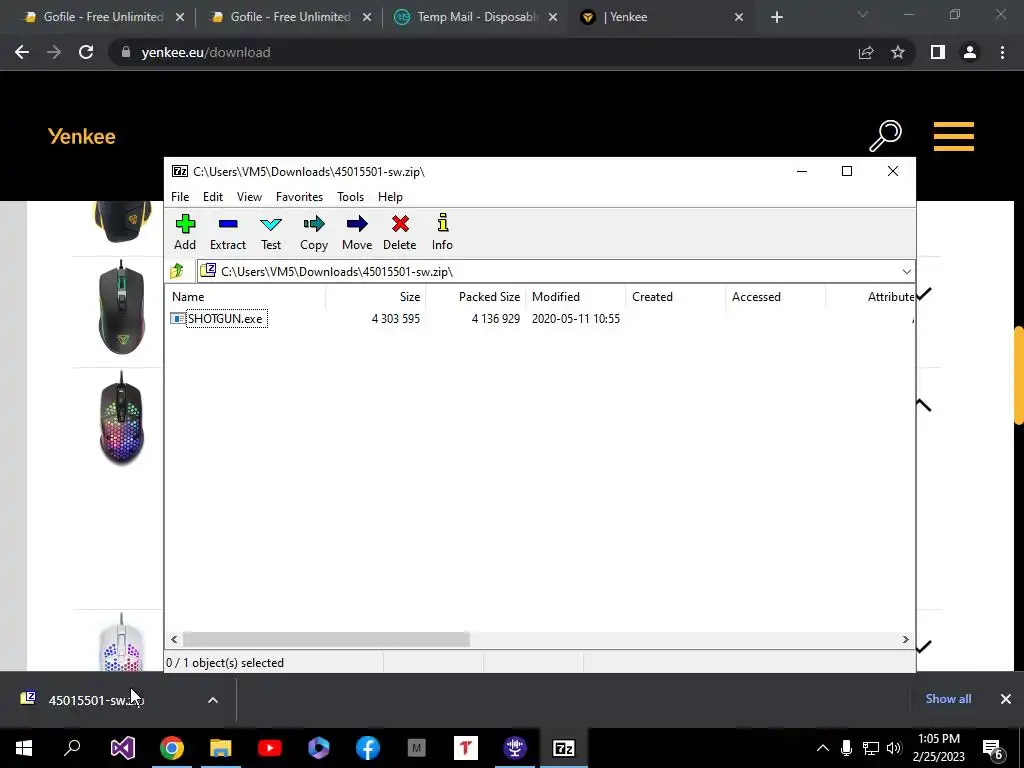Viewport: 1024px width, 768px height.
Task: Sort by Packed Size column
Action: 475,296
